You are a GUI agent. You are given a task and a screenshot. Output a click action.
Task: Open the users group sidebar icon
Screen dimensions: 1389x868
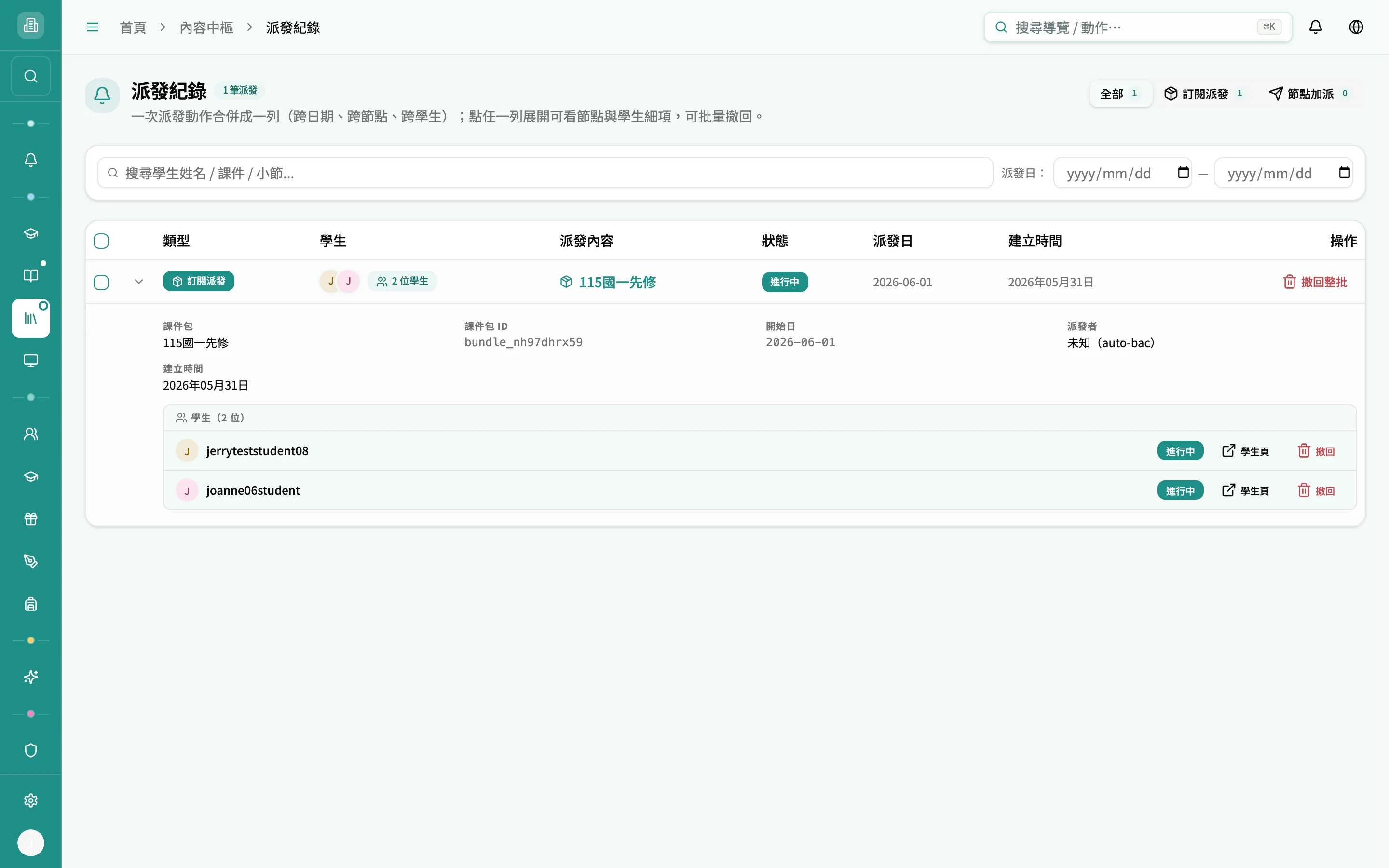[31, 434]
